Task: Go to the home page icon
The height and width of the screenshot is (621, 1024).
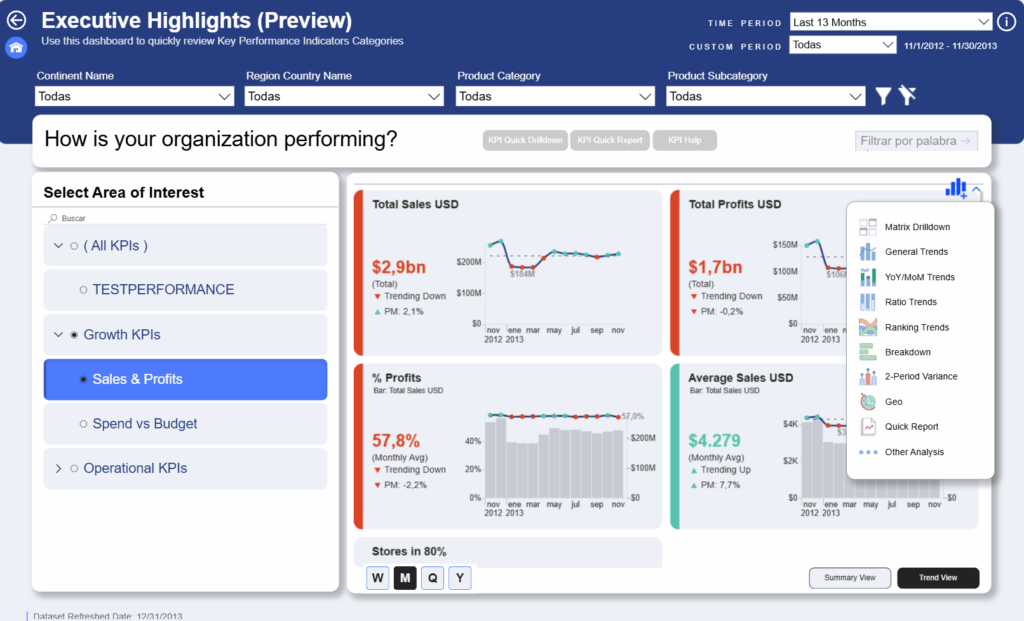Action: [16, 47]
